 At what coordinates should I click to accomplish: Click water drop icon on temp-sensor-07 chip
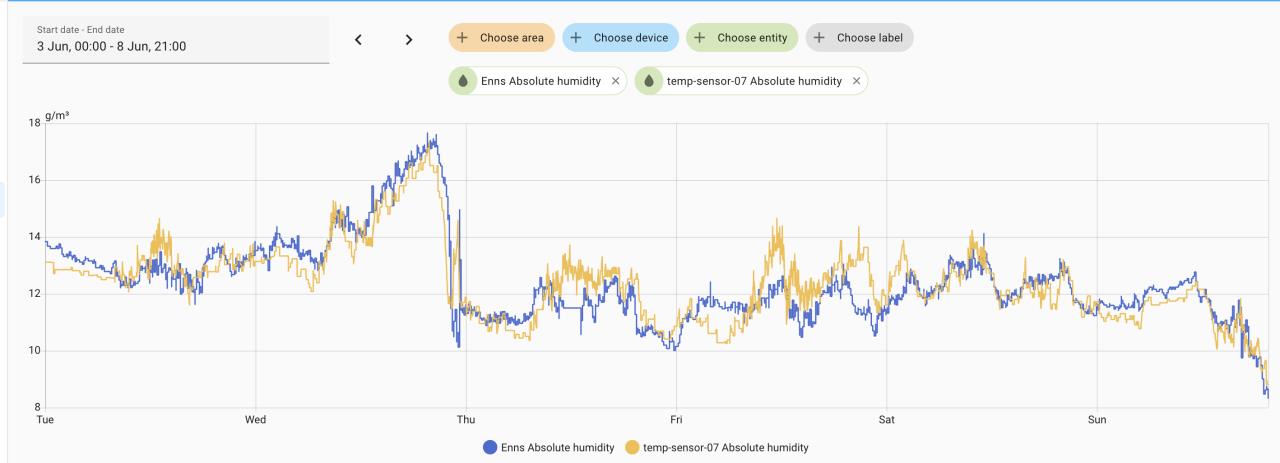click(650, 81)
